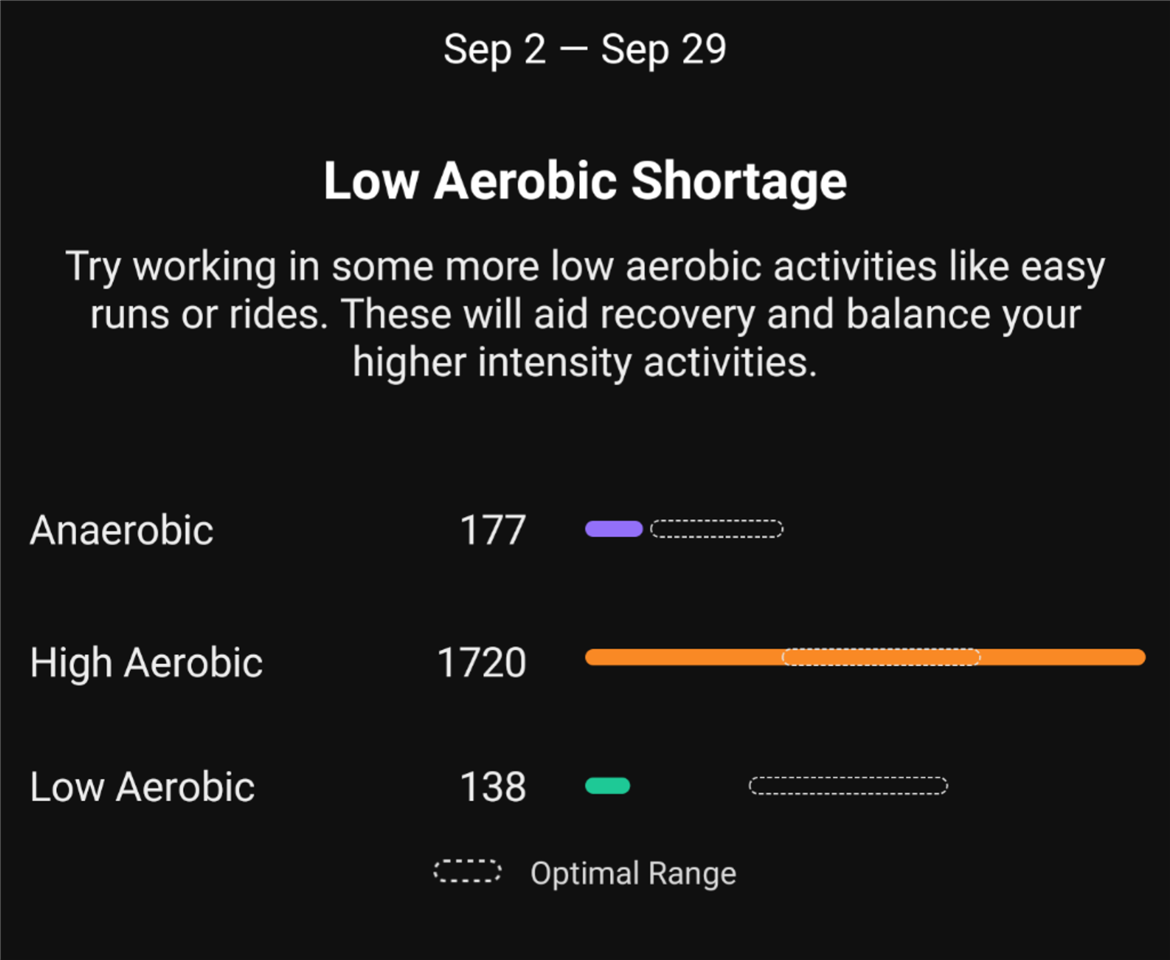Tap the Low Aerobic value 138

(492, 787)
